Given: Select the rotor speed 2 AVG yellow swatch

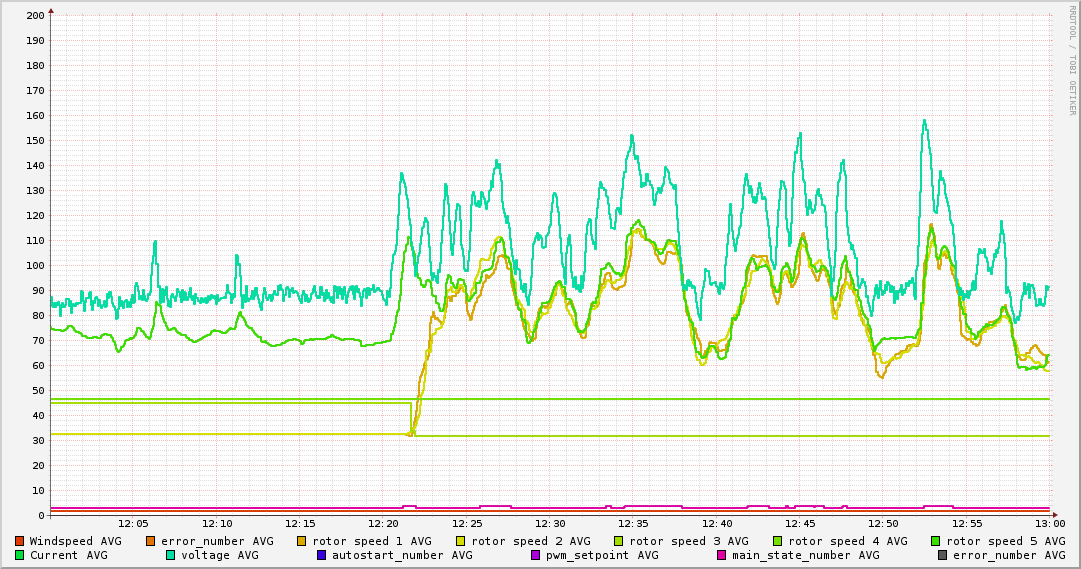Looking at the screenshot, I should 461,541.
